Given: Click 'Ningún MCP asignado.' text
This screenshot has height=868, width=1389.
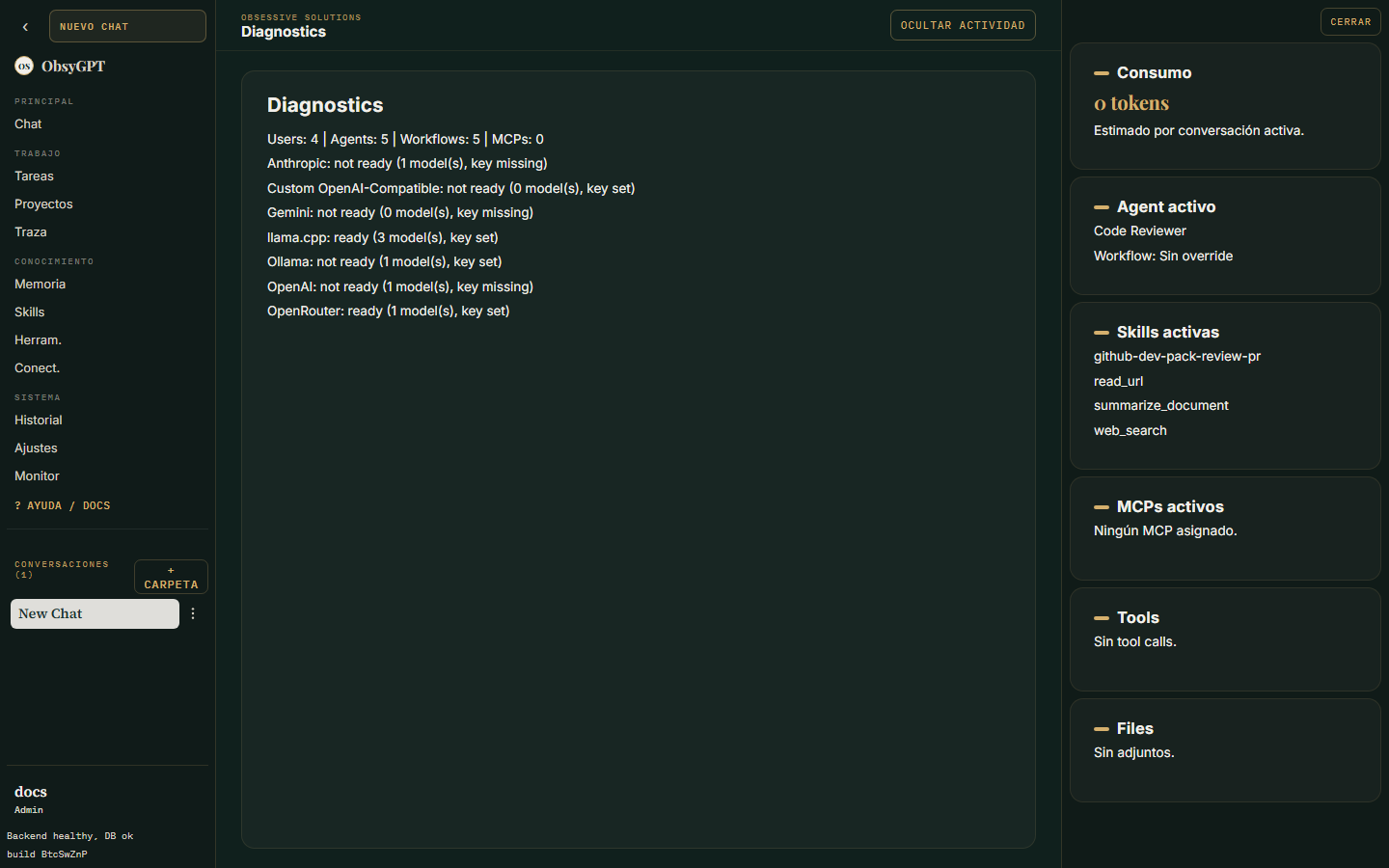Looking at the screenshot, I should (x=1165, y=530).
